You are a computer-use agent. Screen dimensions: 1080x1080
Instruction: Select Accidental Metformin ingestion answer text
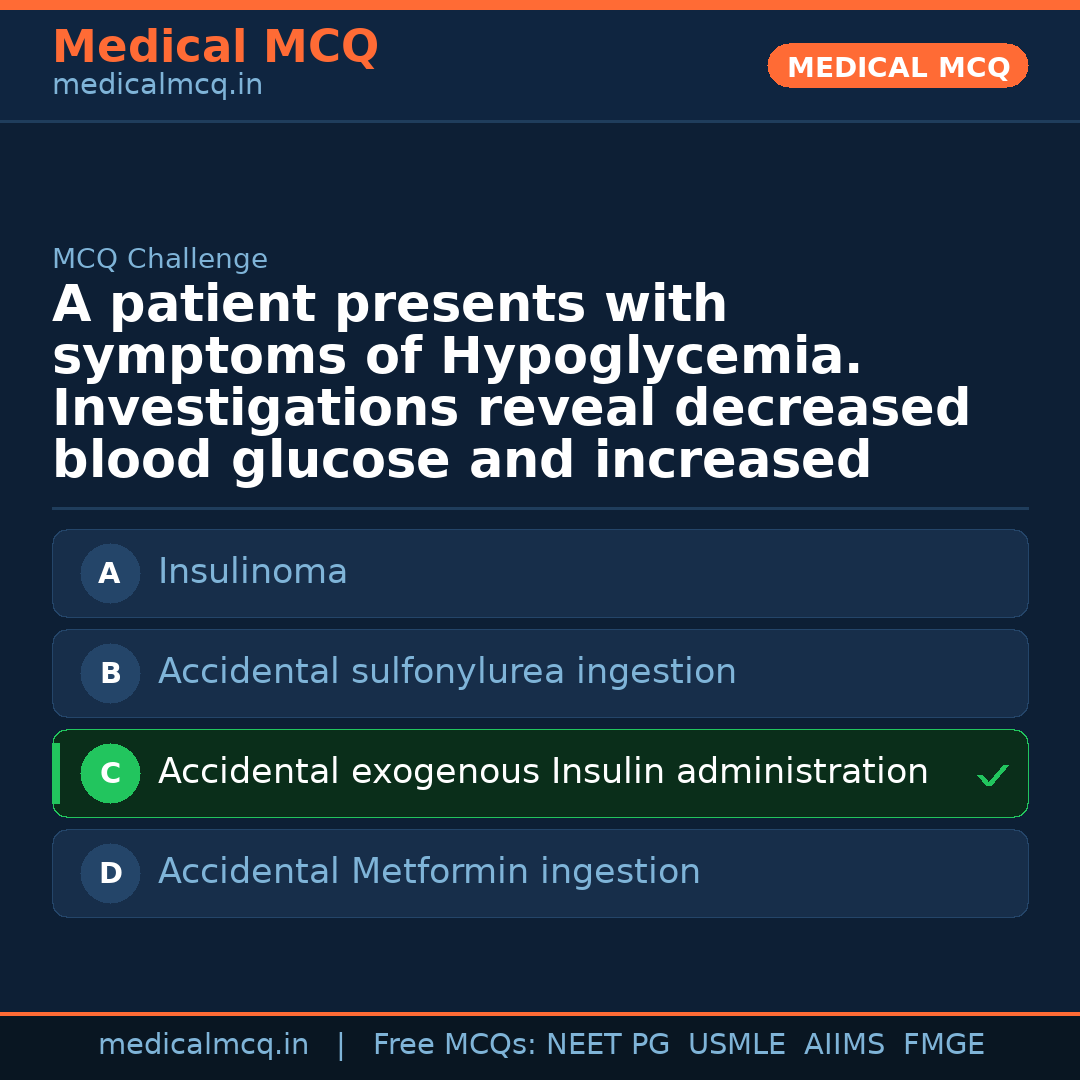429,872
